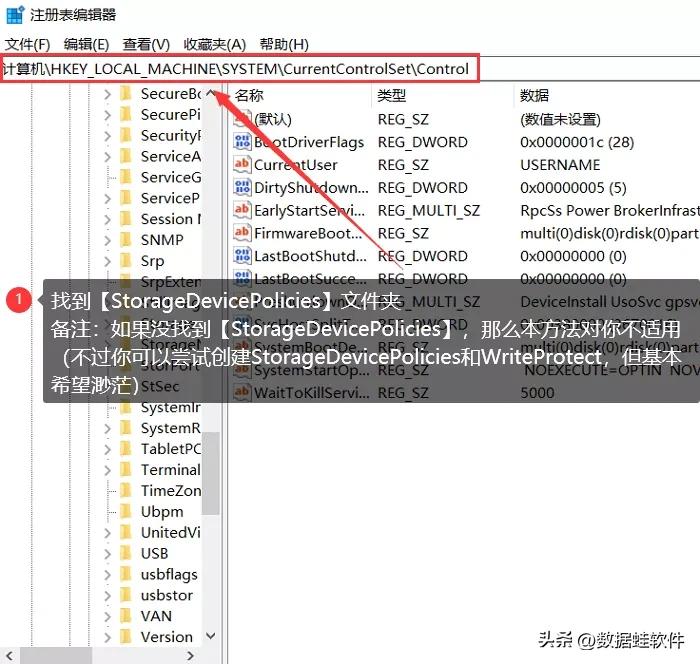Expand the SNMP tree node chevron

coord(107,240)
